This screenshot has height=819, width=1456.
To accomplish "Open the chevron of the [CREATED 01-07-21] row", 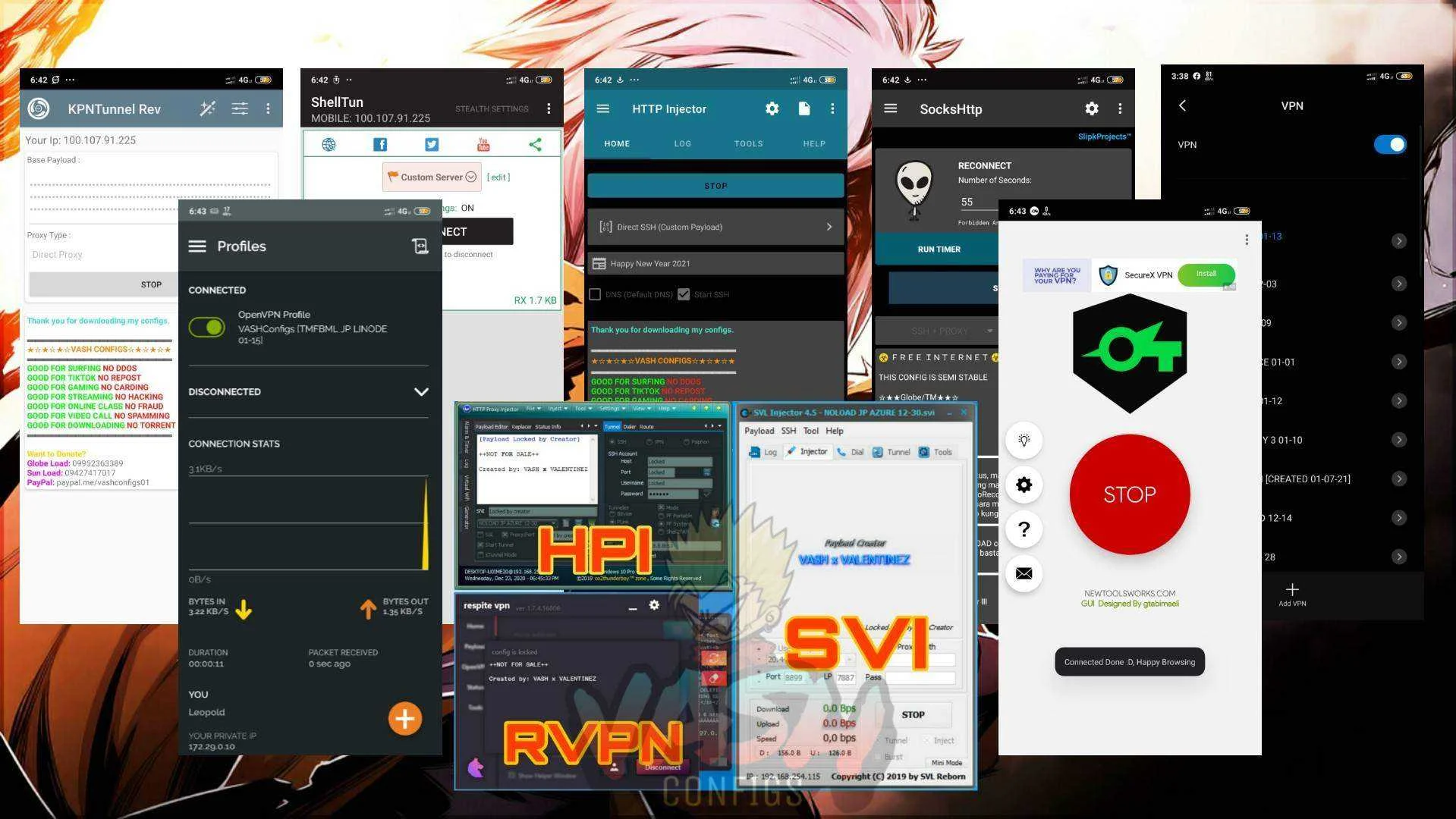I will click(x=1399, y=479).
